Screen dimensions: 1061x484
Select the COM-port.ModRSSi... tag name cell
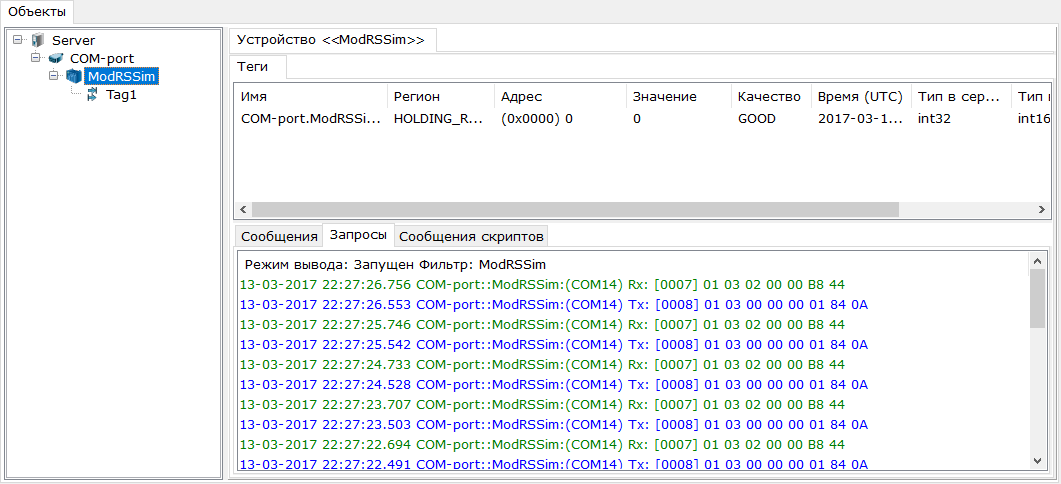(x=311, y=118)
